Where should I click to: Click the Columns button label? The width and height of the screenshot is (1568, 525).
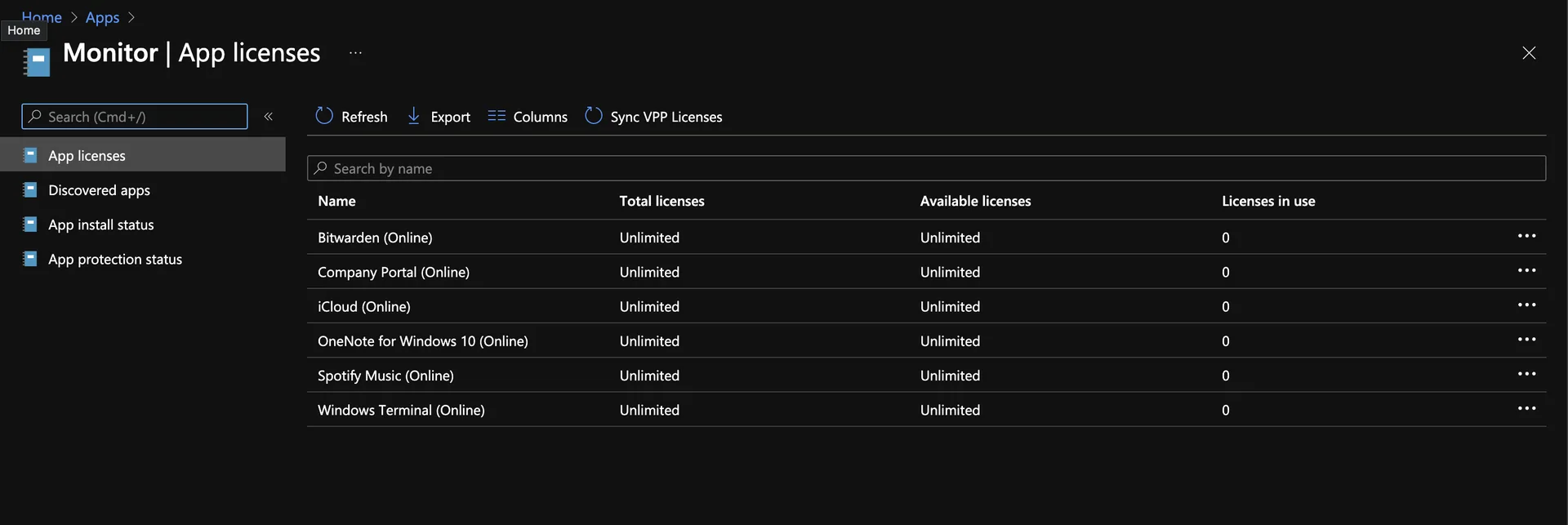click(540, 117)
